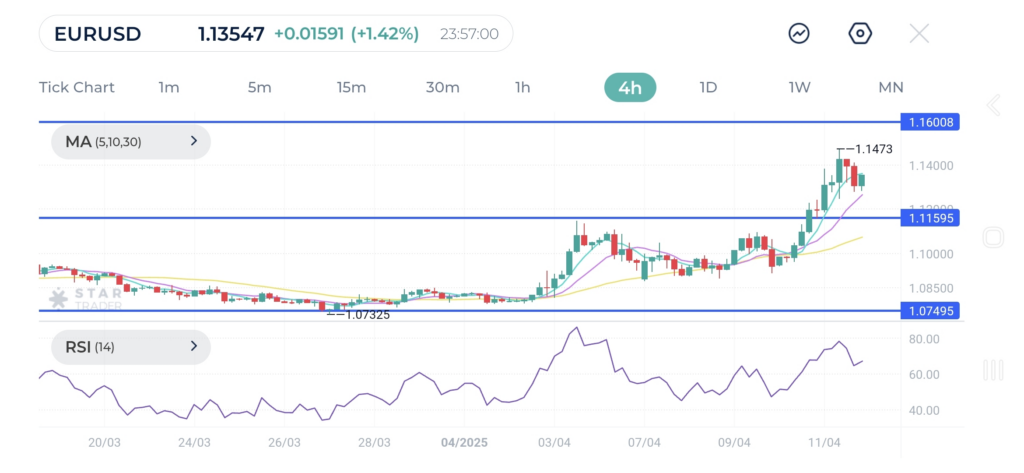Switch to the 1D daily timeframe
Image resolution: width=1024 pixels, height=473 pixels.
708,87
